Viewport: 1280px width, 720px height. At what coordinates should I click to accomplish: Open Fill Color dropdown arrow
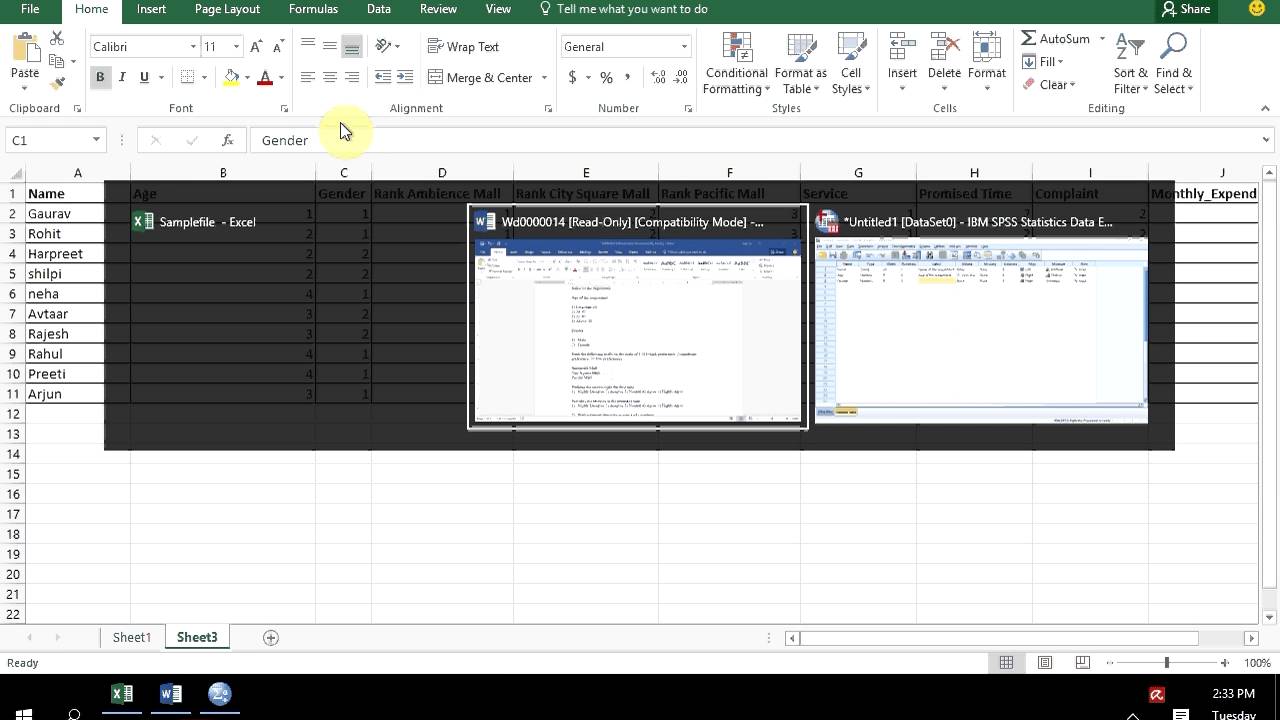point(247,78)
